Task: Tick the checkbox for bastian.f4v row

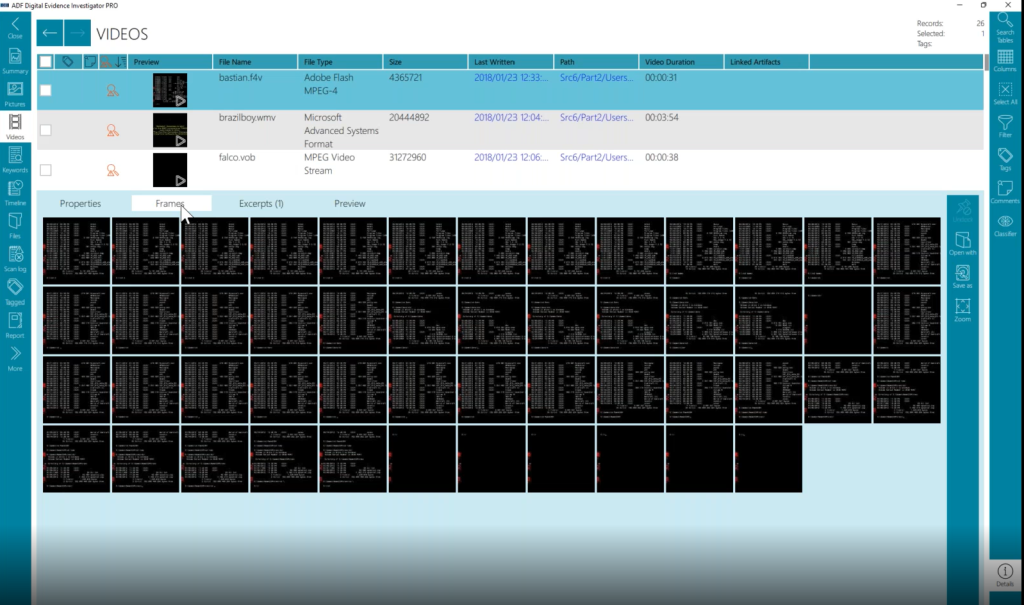Action: point(46,90)
